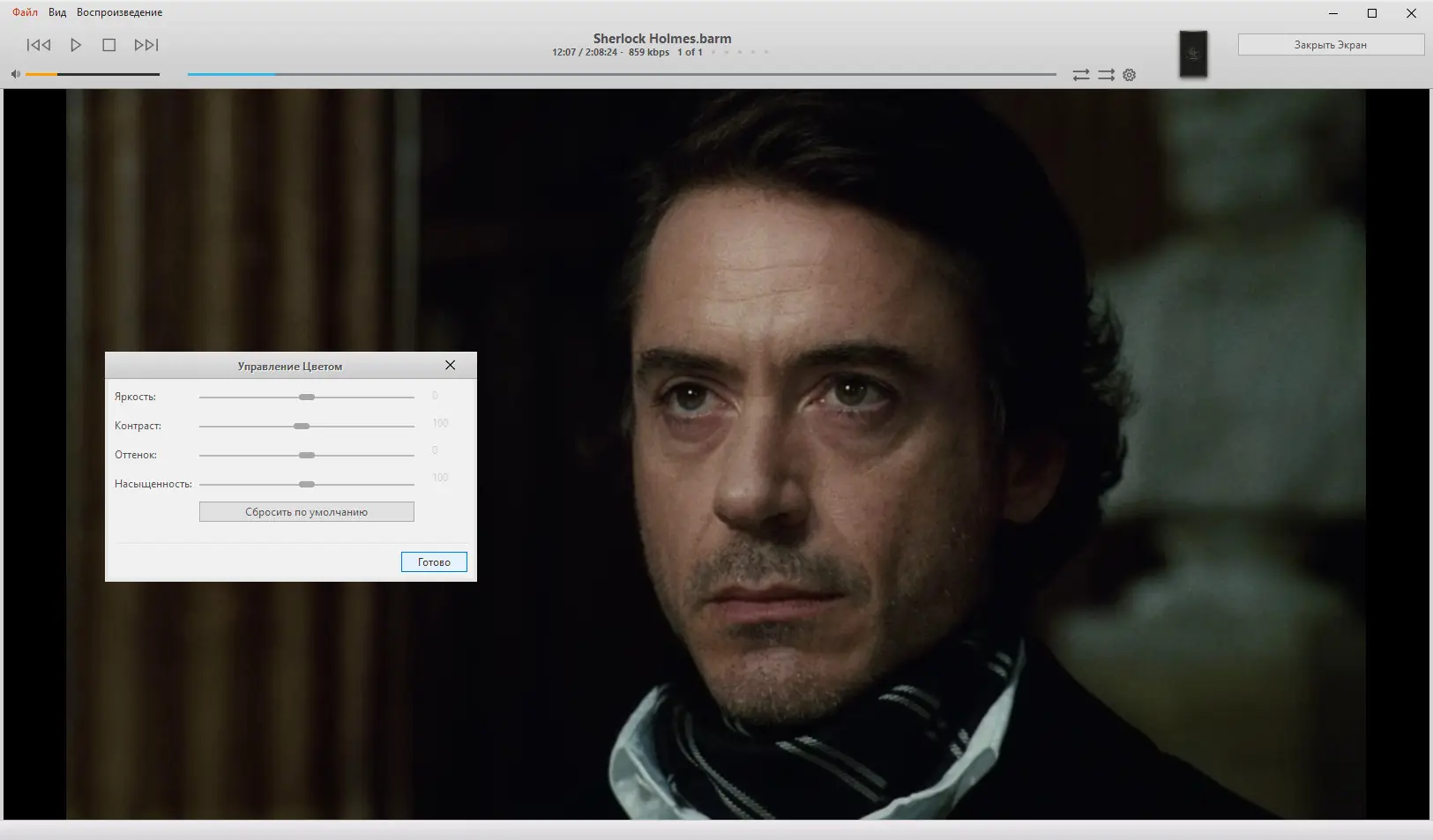Click the "1 of 1" track counter

(690, 53)
